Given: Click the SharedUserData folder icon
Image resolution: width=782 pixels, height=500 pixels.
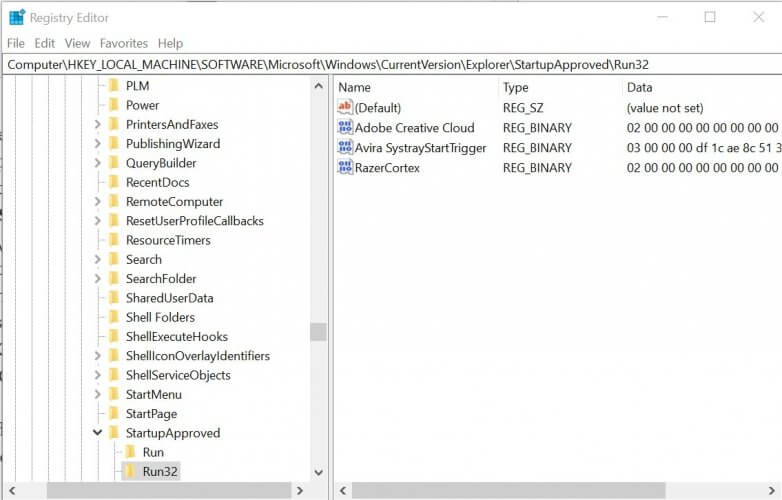Looking at the screenshot, I should pos(114,298).
